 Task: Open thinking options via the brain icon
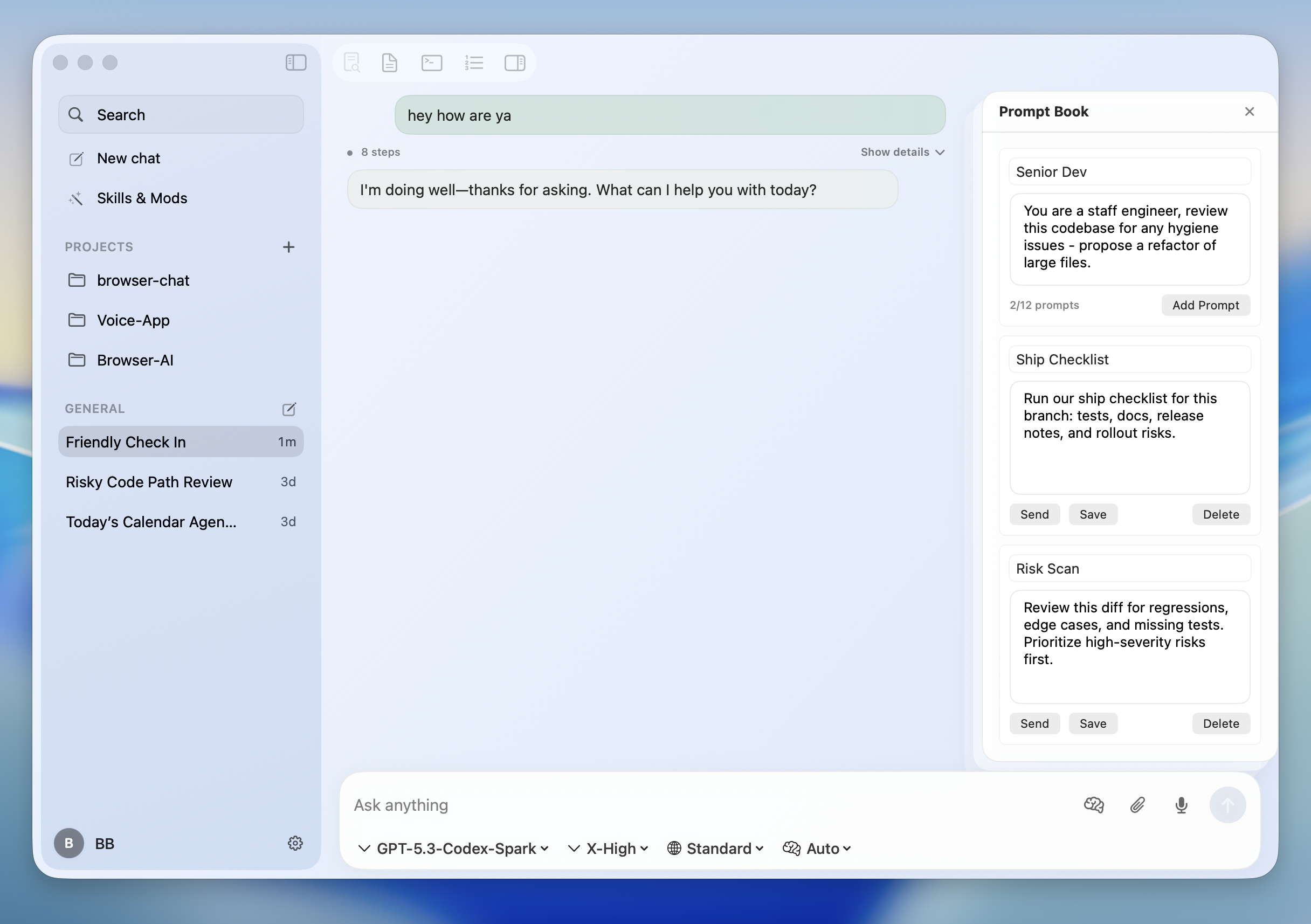1093,805
